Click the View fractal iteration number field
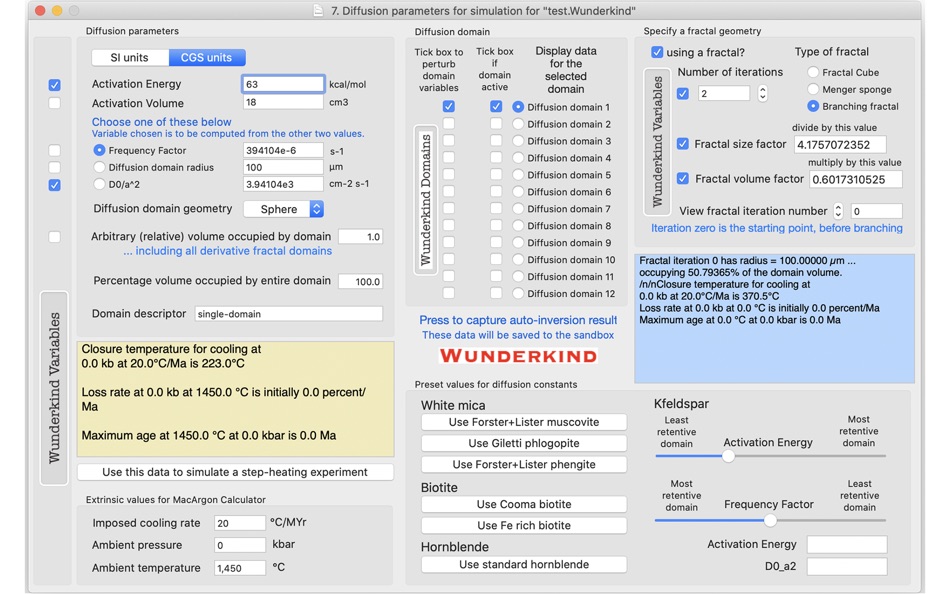The height and width of the screenshot is (594, 950). (876, 212)
